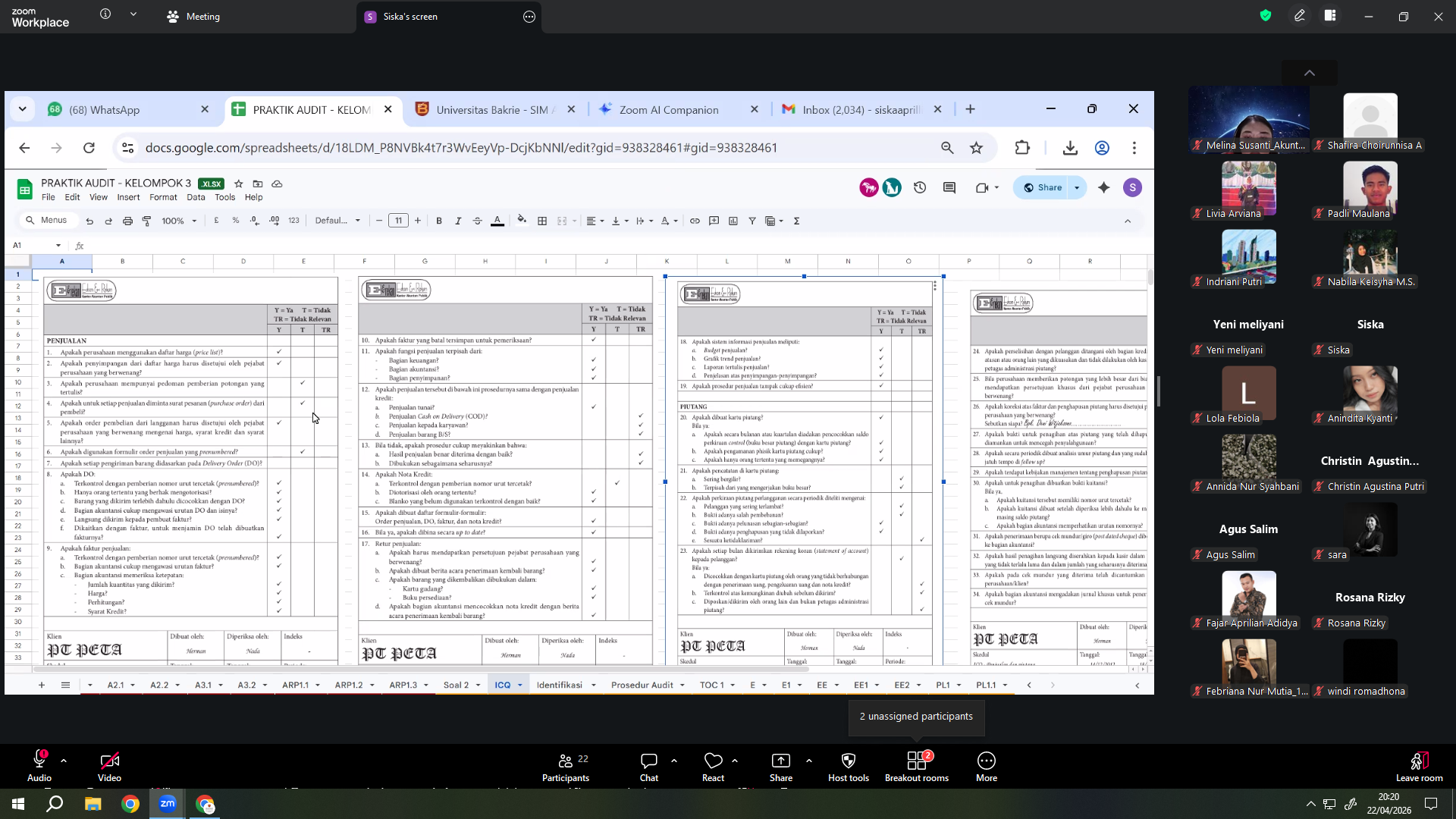Viewport: 1456px width, 819px height.
Task: Insert a link via toolbar
Action: click(695, 221)
